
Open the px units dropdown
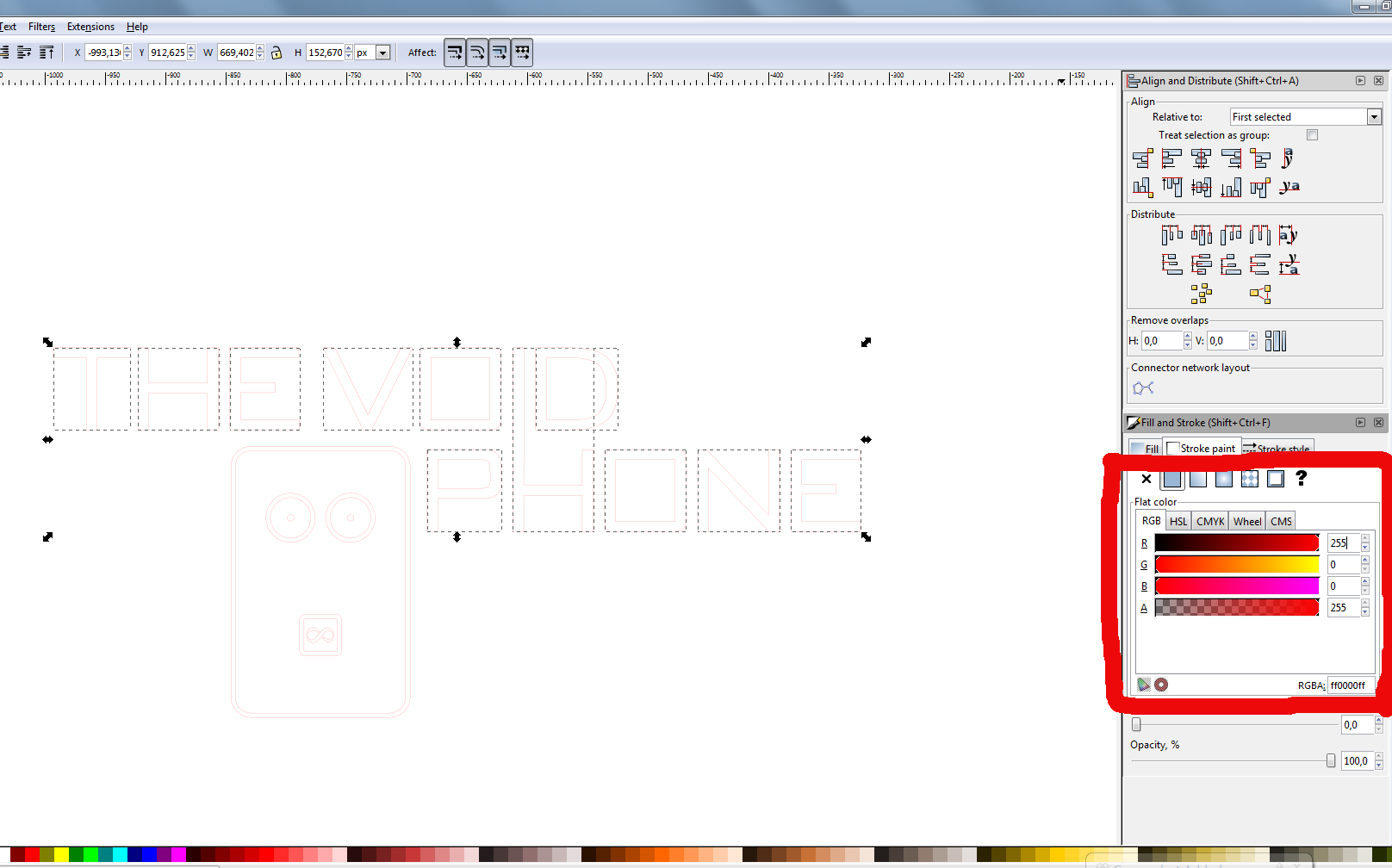(383, 53)
